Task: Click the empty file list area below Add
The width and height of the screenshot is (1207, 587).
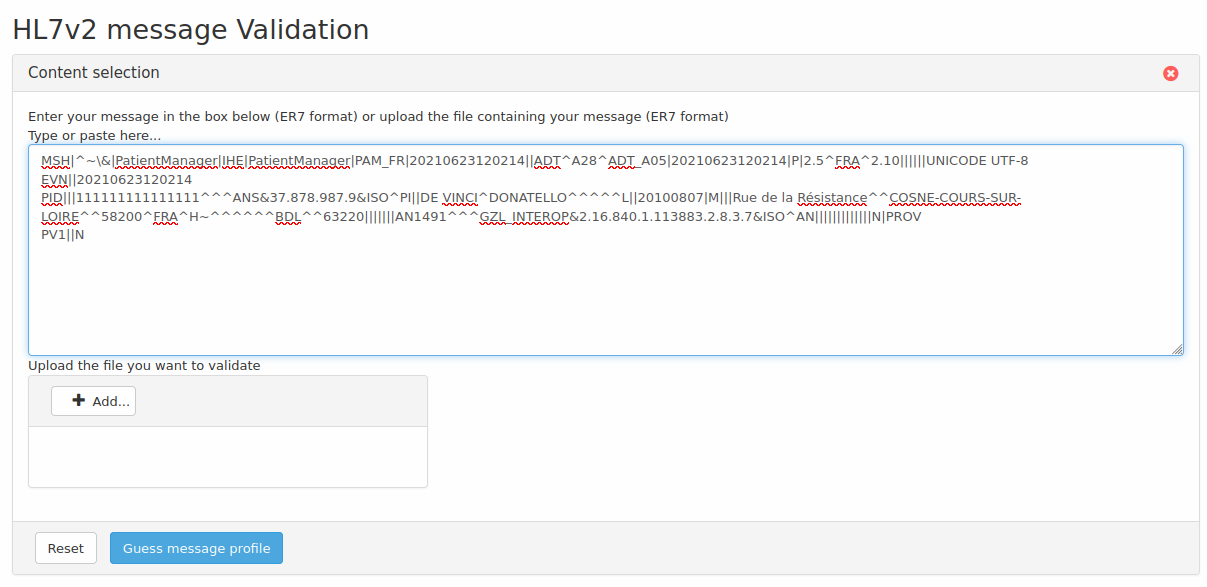Action: (227, 457)
